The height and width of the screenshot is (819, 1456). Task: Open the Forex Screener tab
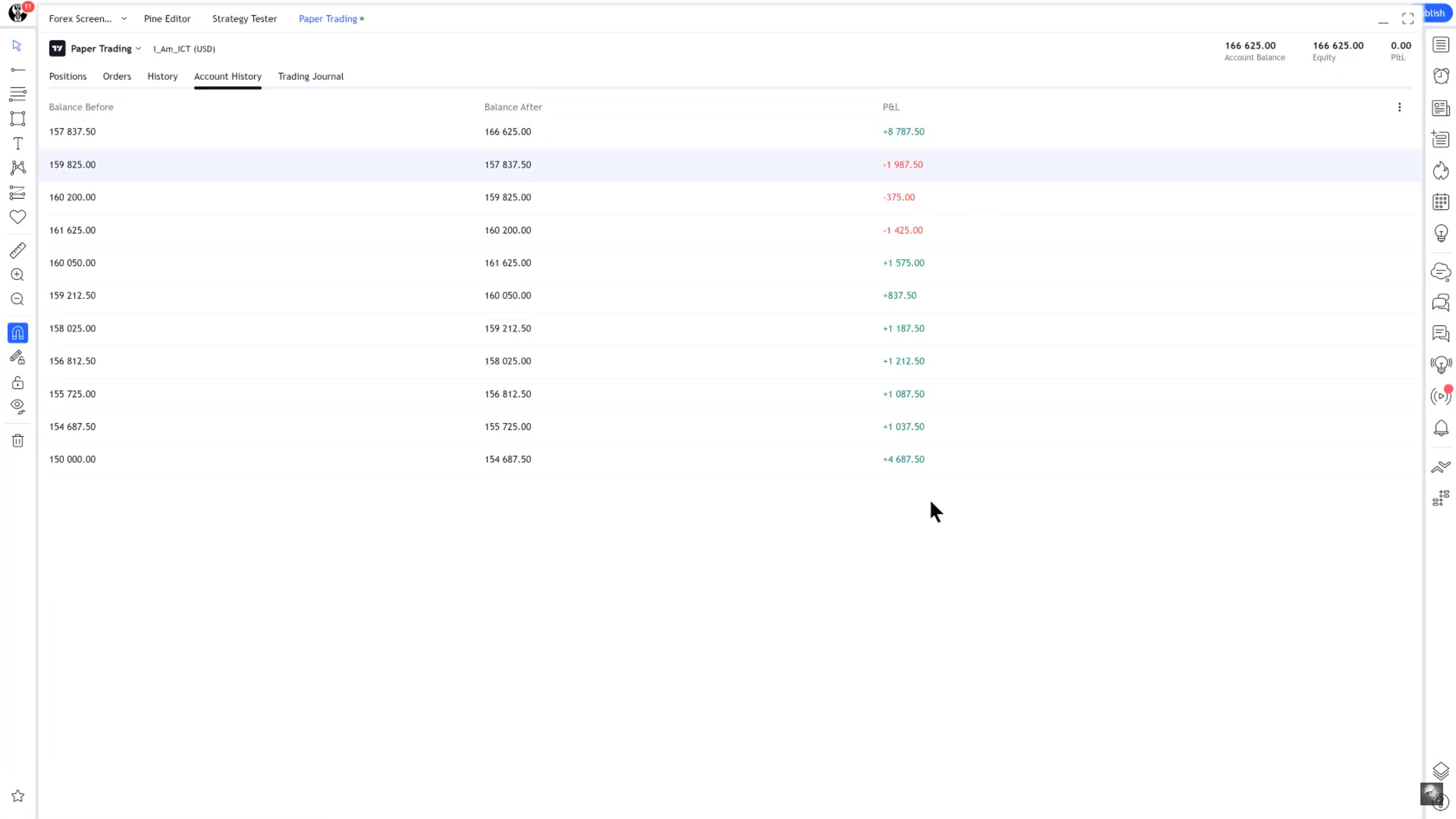80,19
